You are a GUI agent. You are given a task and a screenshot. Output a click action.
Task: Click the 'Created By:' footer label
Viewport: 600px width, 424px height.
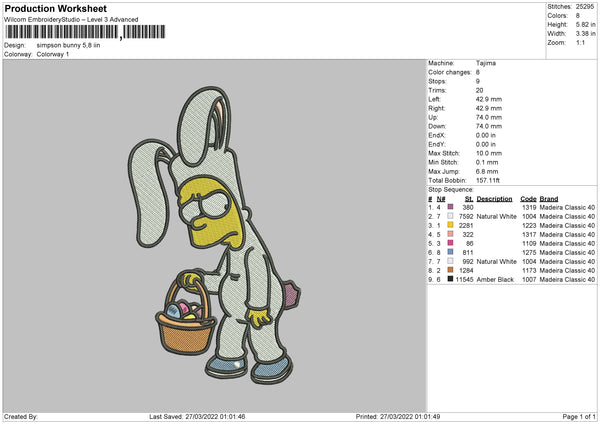pyautogui.click(x=21, y=416)
